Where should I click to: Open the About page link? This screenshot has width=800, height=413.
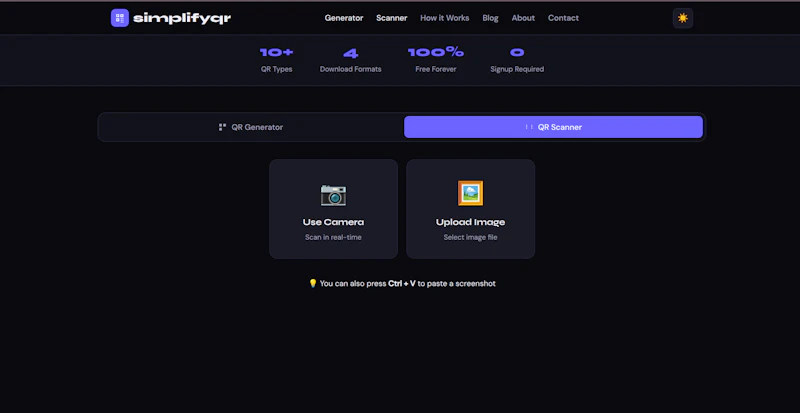tap(523, 18)
